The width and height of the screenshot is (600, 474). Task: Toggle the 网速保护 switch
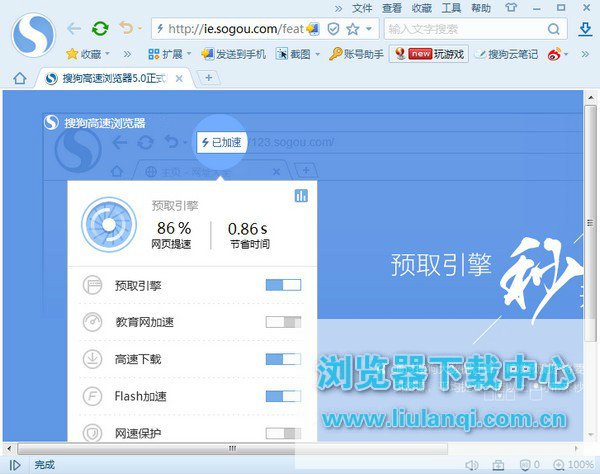pyautogui.click(x=283, y=433)
